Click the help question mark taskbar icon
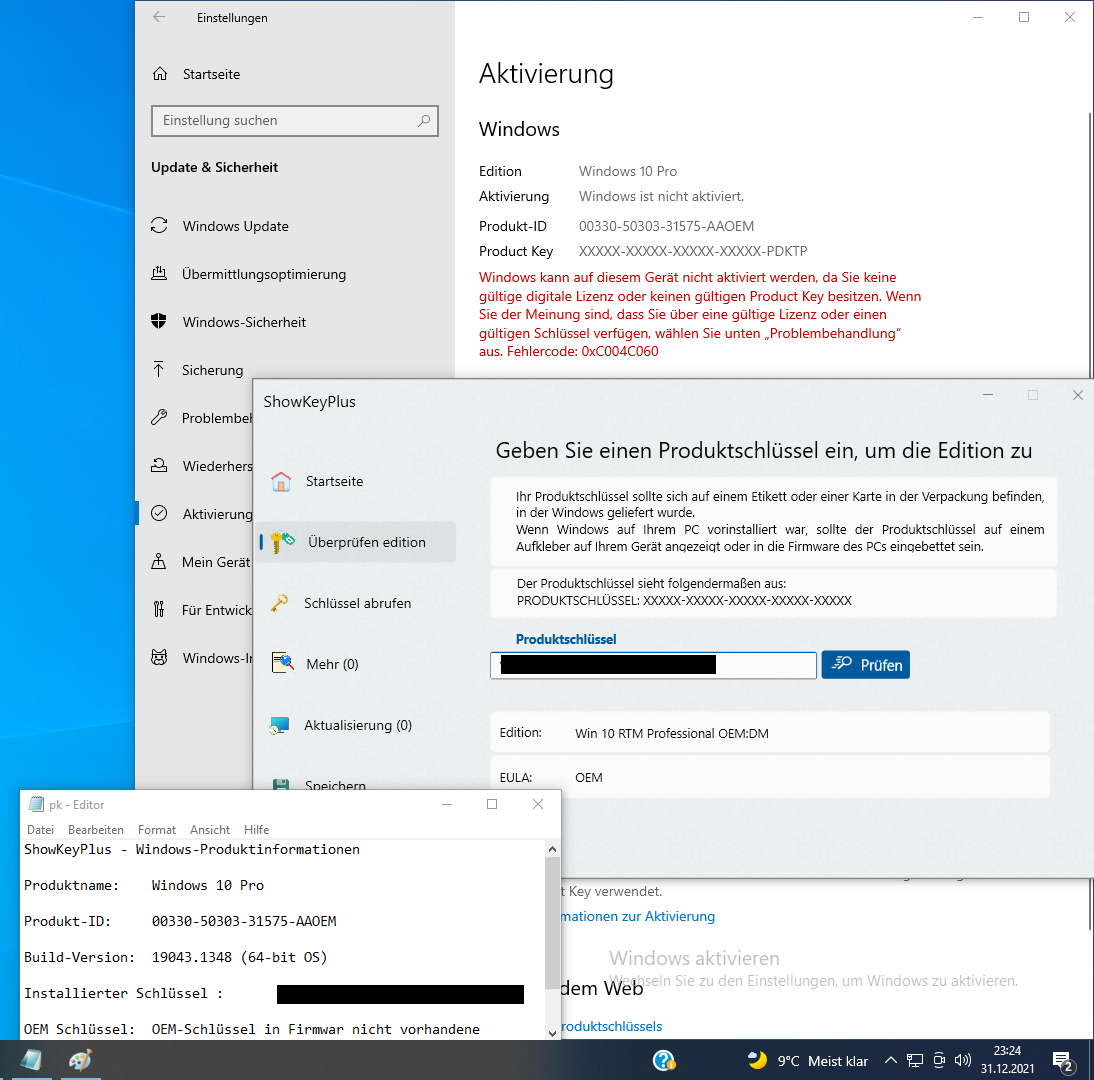 tap(664, 1060)
